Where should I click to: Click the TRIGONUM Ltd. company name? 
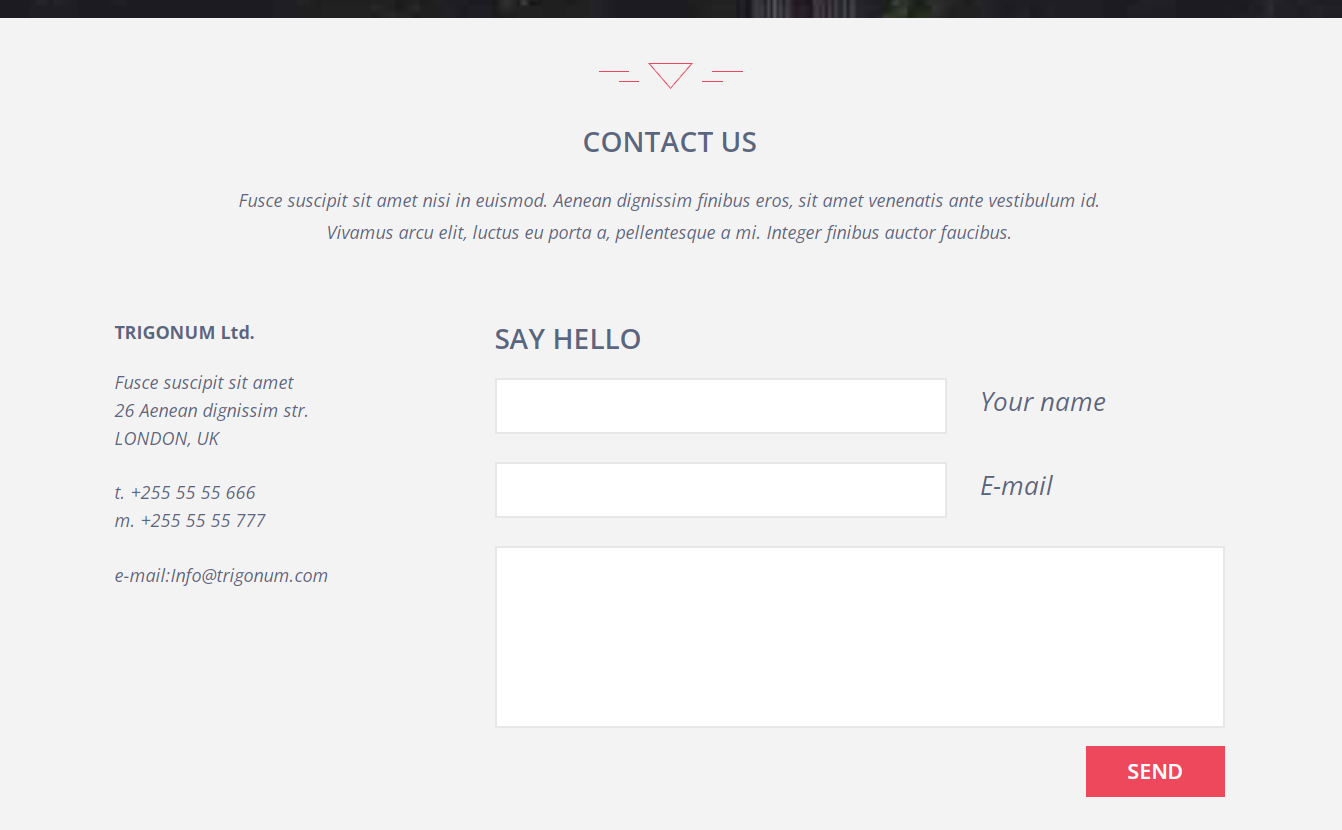coord(185,333)
